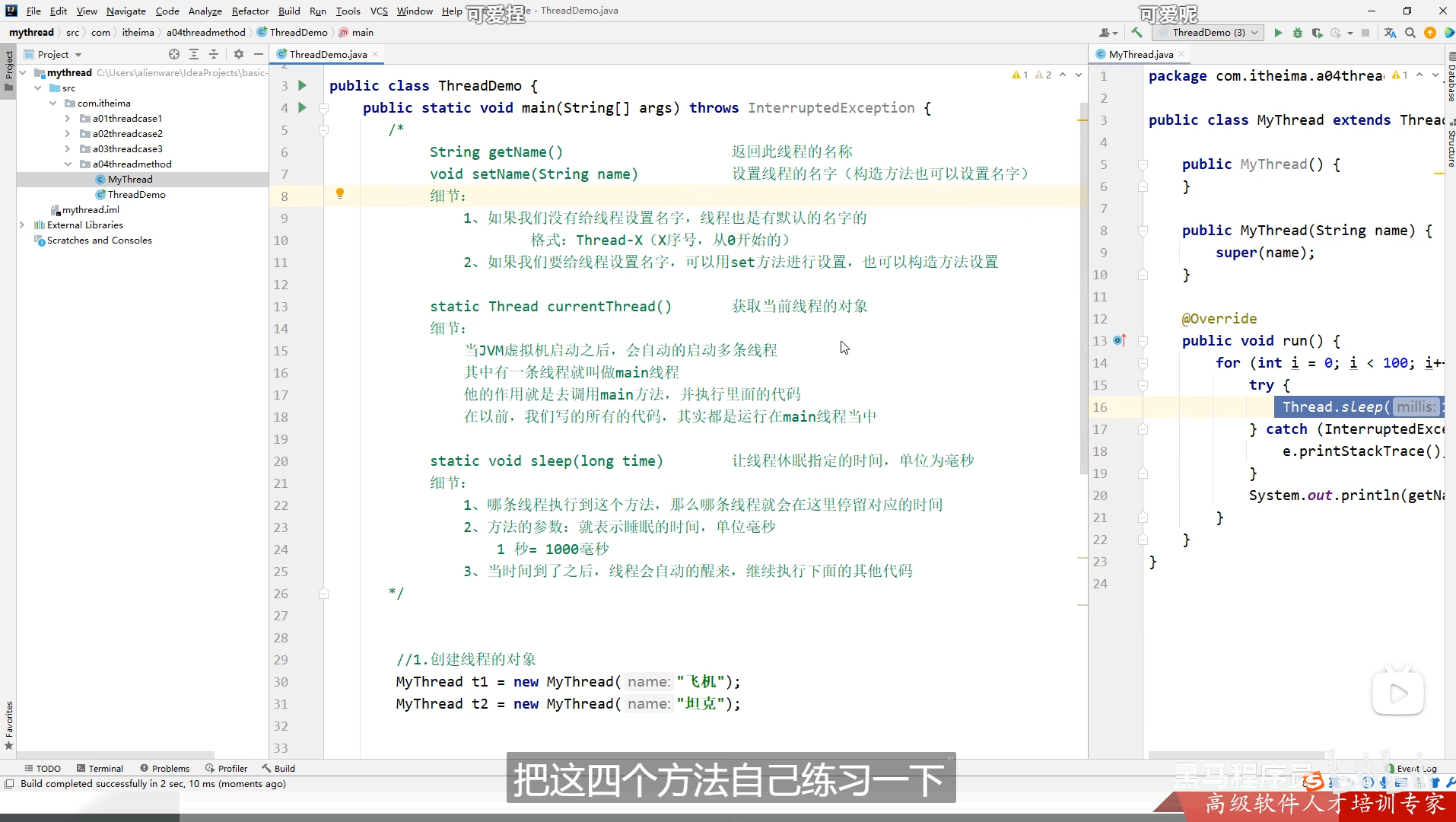Open the user account icon in toolbar

point(1108,33)
